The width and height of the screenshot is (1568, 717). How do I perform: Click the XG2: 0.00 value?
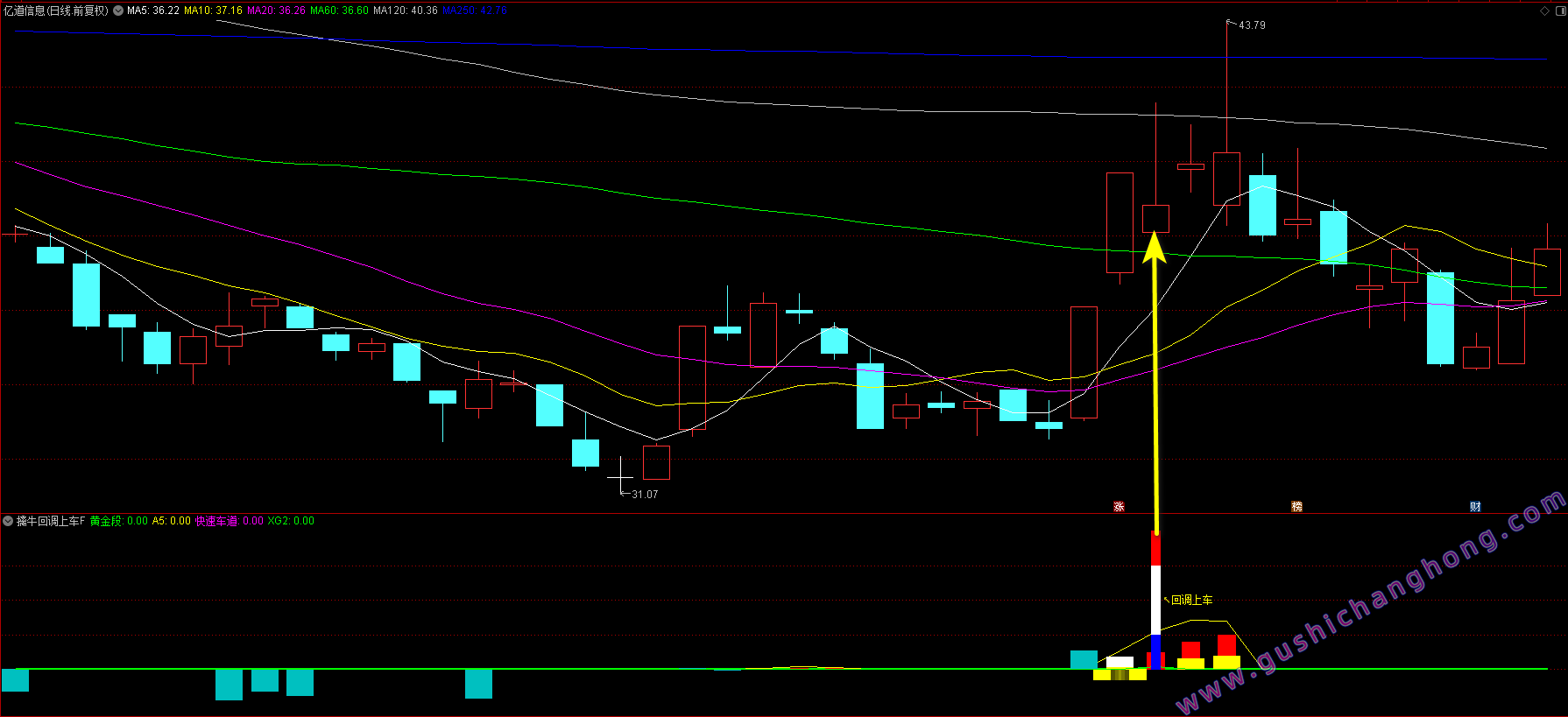[291, 521]
